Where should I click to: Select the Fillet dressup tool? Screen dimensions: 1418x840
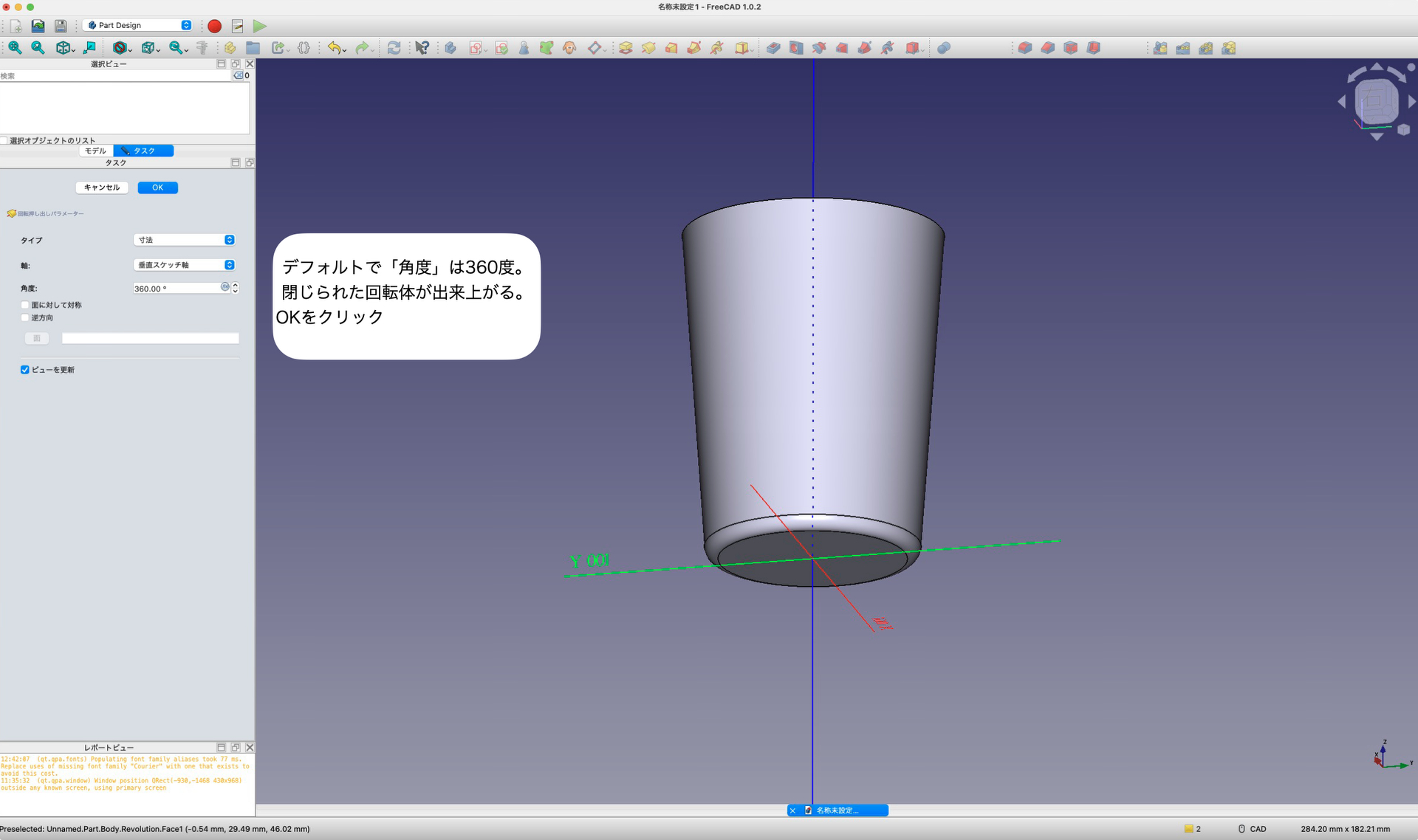coord(1025,47)
